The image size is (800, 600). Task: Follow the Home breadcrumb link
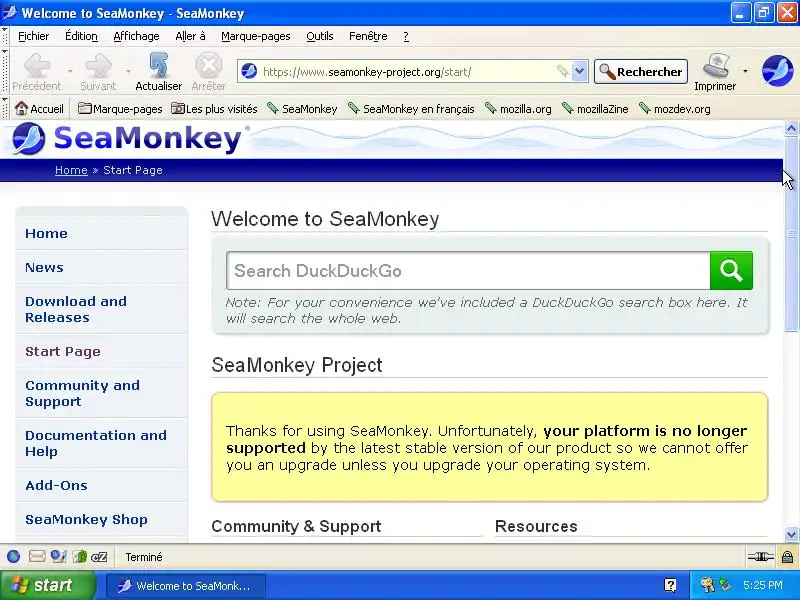pyautogui.click(x=71, y=170)
